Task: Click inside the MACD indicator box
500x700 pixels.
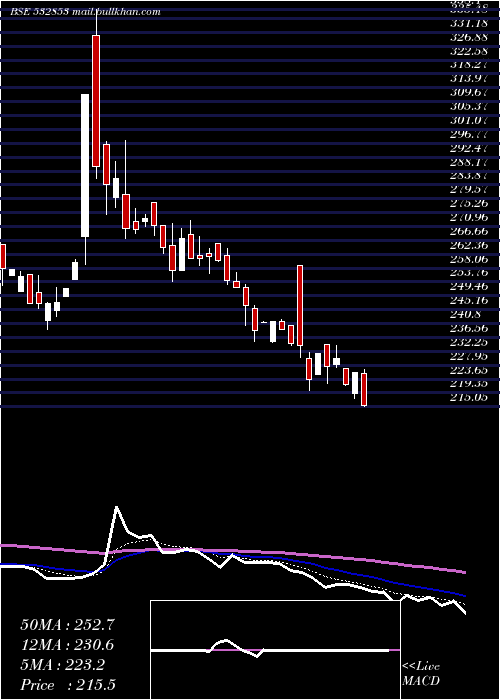Action: 275,650
